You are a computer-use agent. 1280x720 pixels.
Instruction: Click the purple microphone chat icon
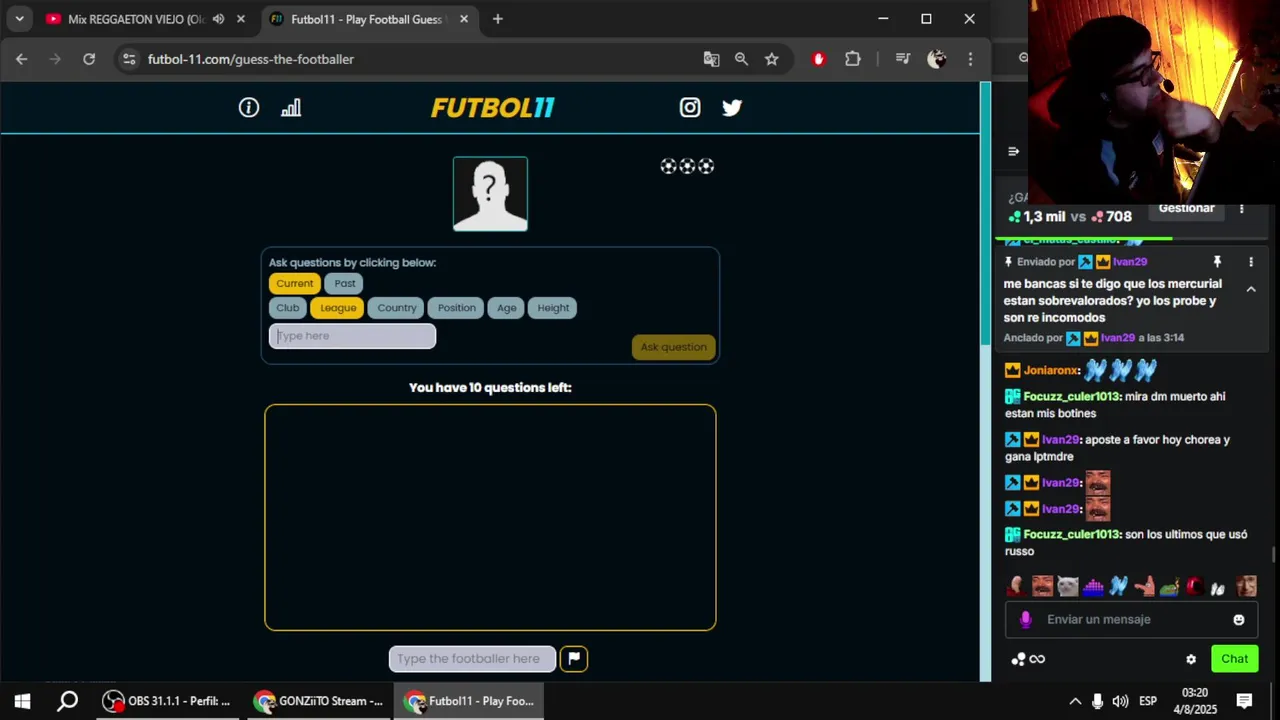[1025, 620]
